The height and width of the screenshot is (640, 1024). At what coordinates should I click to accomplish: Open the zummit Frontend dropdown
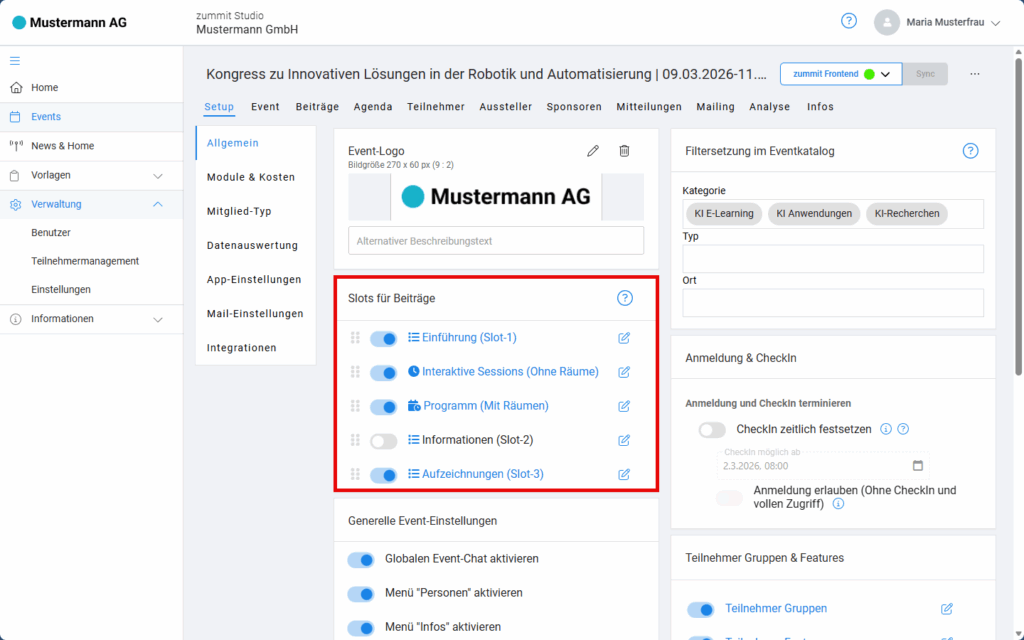tap(885, 74)
